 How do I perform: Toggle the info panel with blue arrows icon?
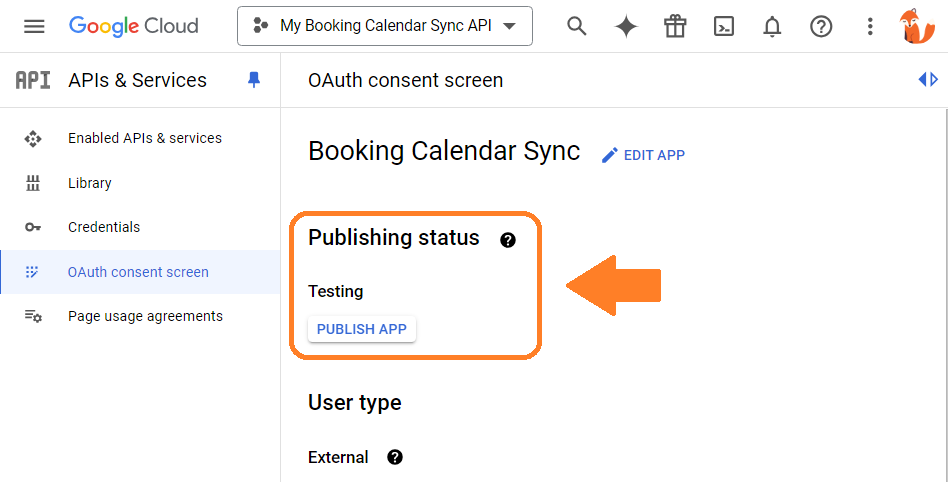point(928,80)
